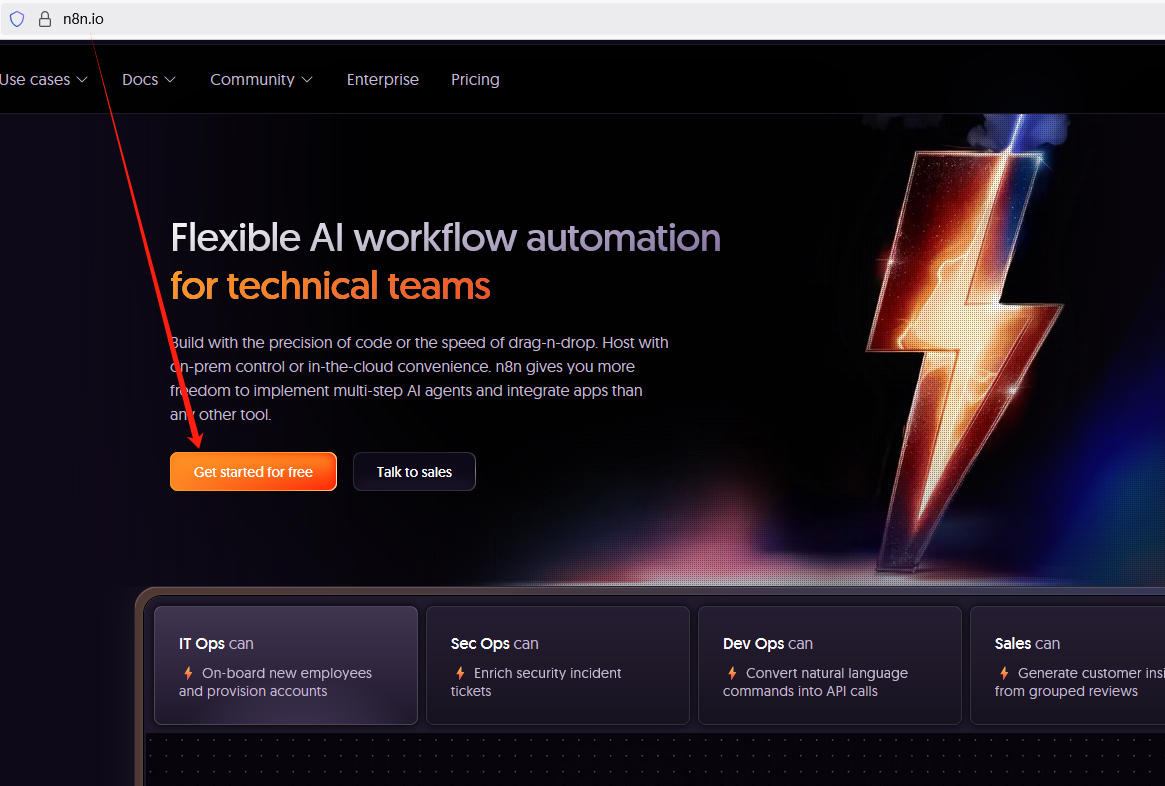Click the n8n.io address bar text
1165x786 pixels.
click(x=83, y=19)
